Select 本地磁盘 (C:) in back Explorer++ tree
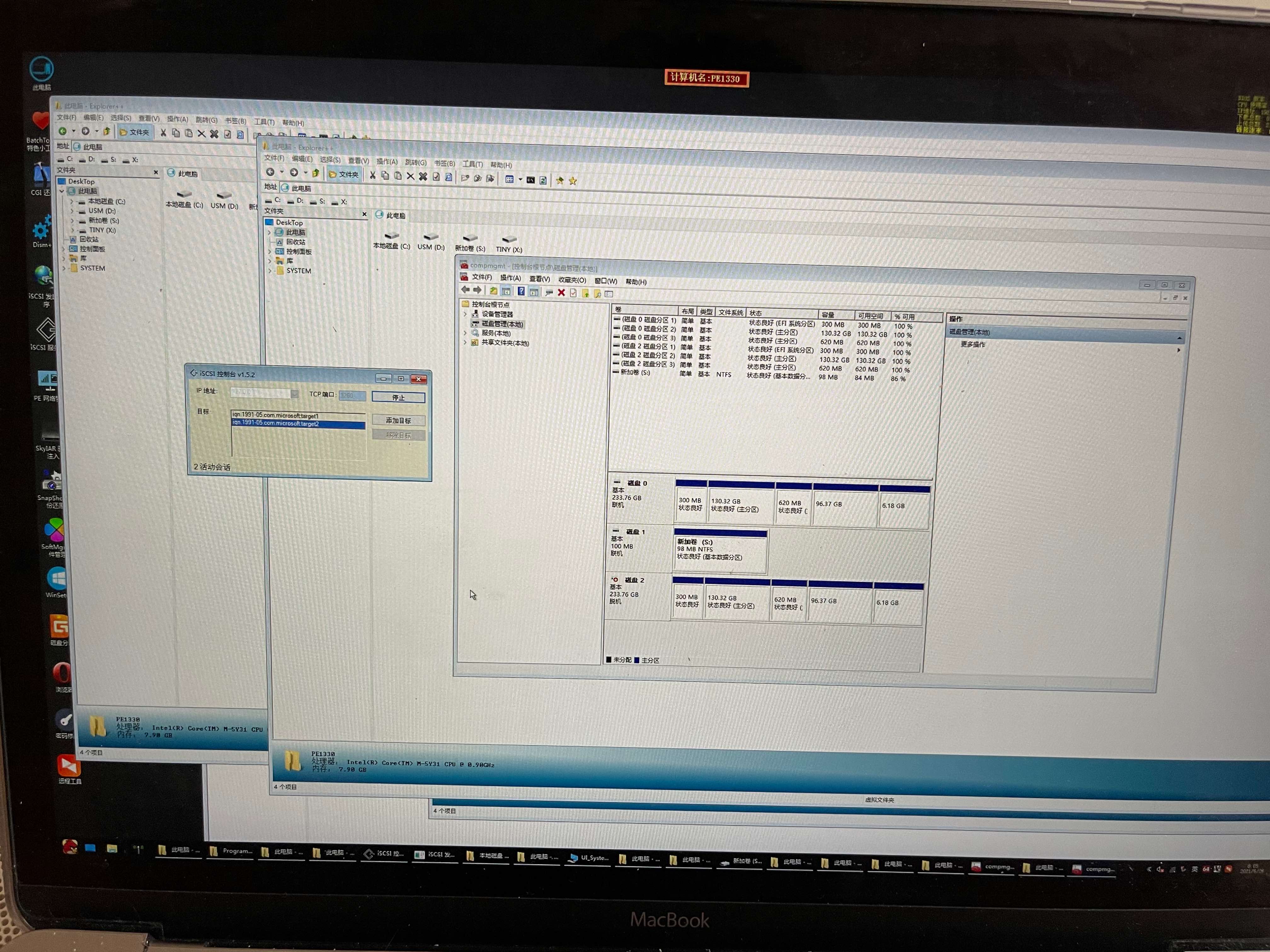Screen dimensions: 1270x952 [101, 201]
